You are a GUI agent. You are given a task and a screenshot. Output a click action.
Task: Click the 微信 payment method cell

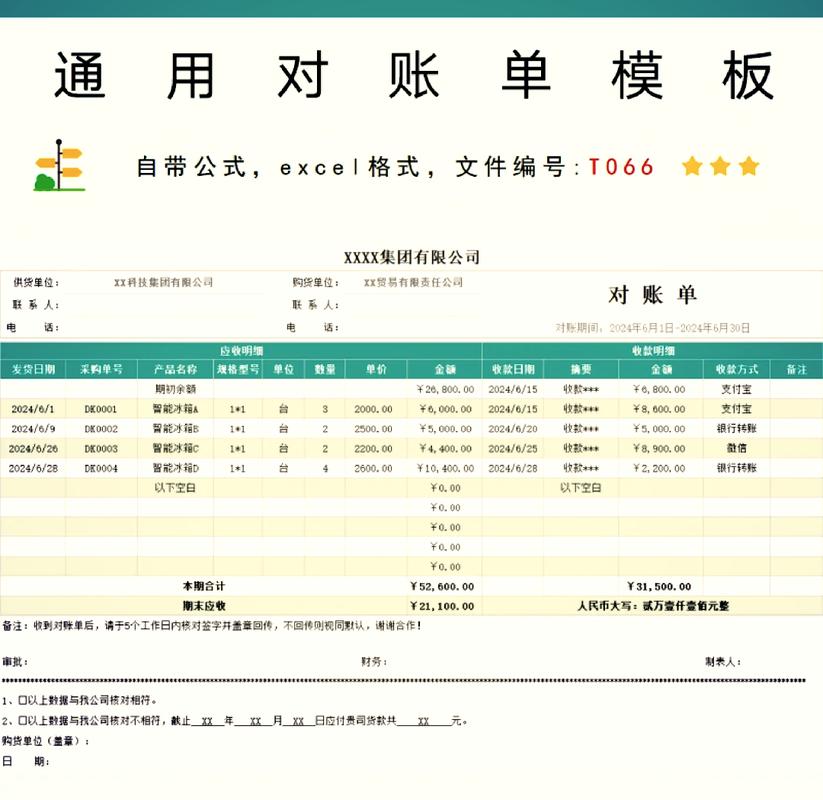click(736, 449)
